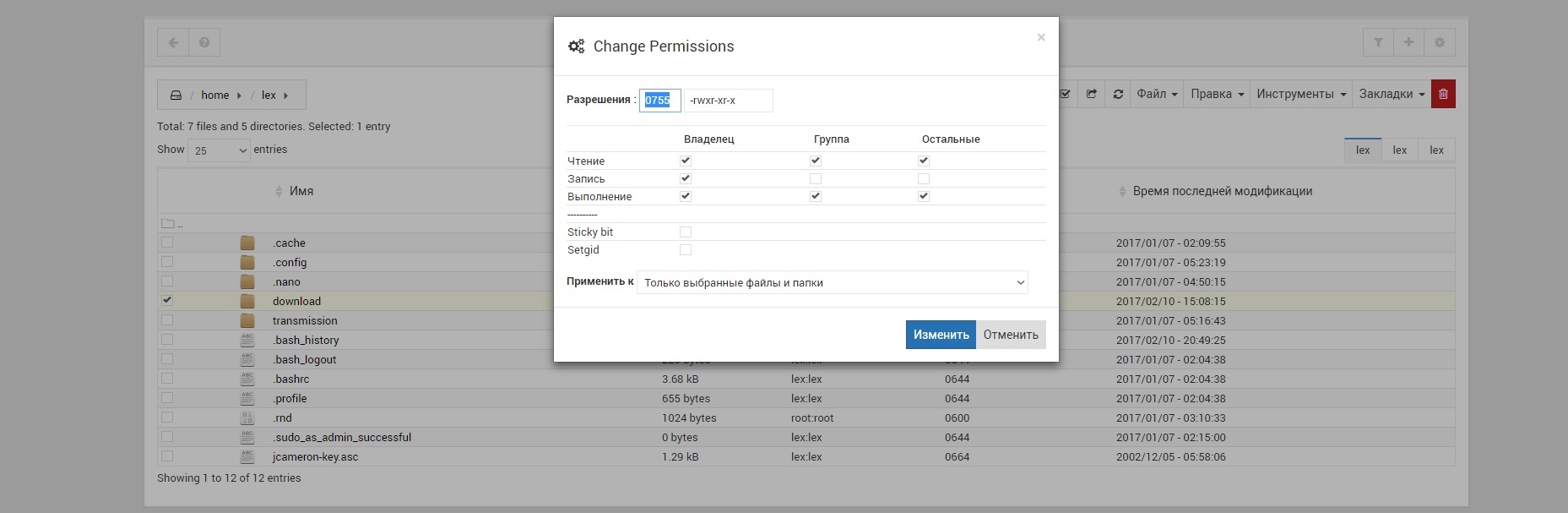Screen dimensions: 1568x513
Task: Click the filter funnel icon
Action: click(x=1378, y=42)
